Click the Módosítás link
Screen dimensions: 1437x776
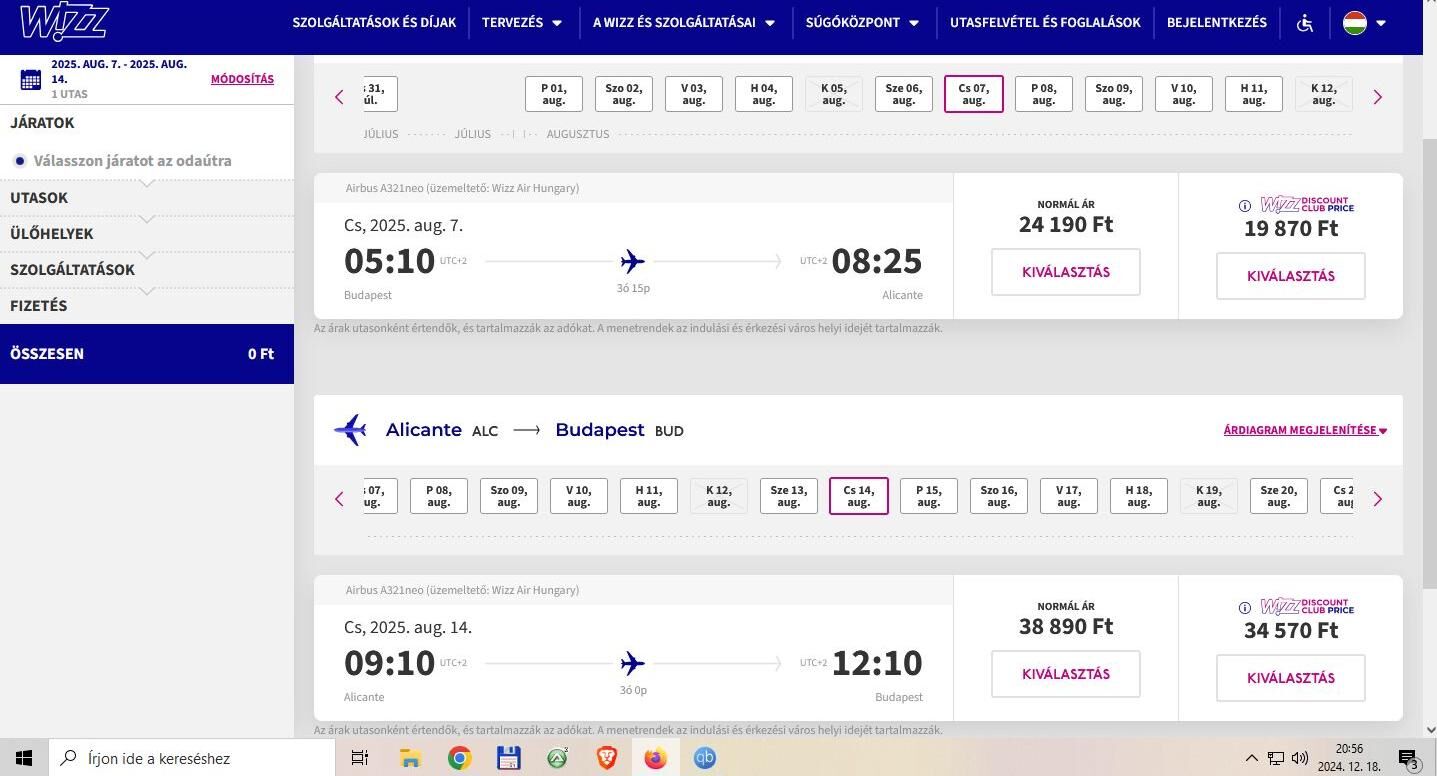(x=242, y=79)
